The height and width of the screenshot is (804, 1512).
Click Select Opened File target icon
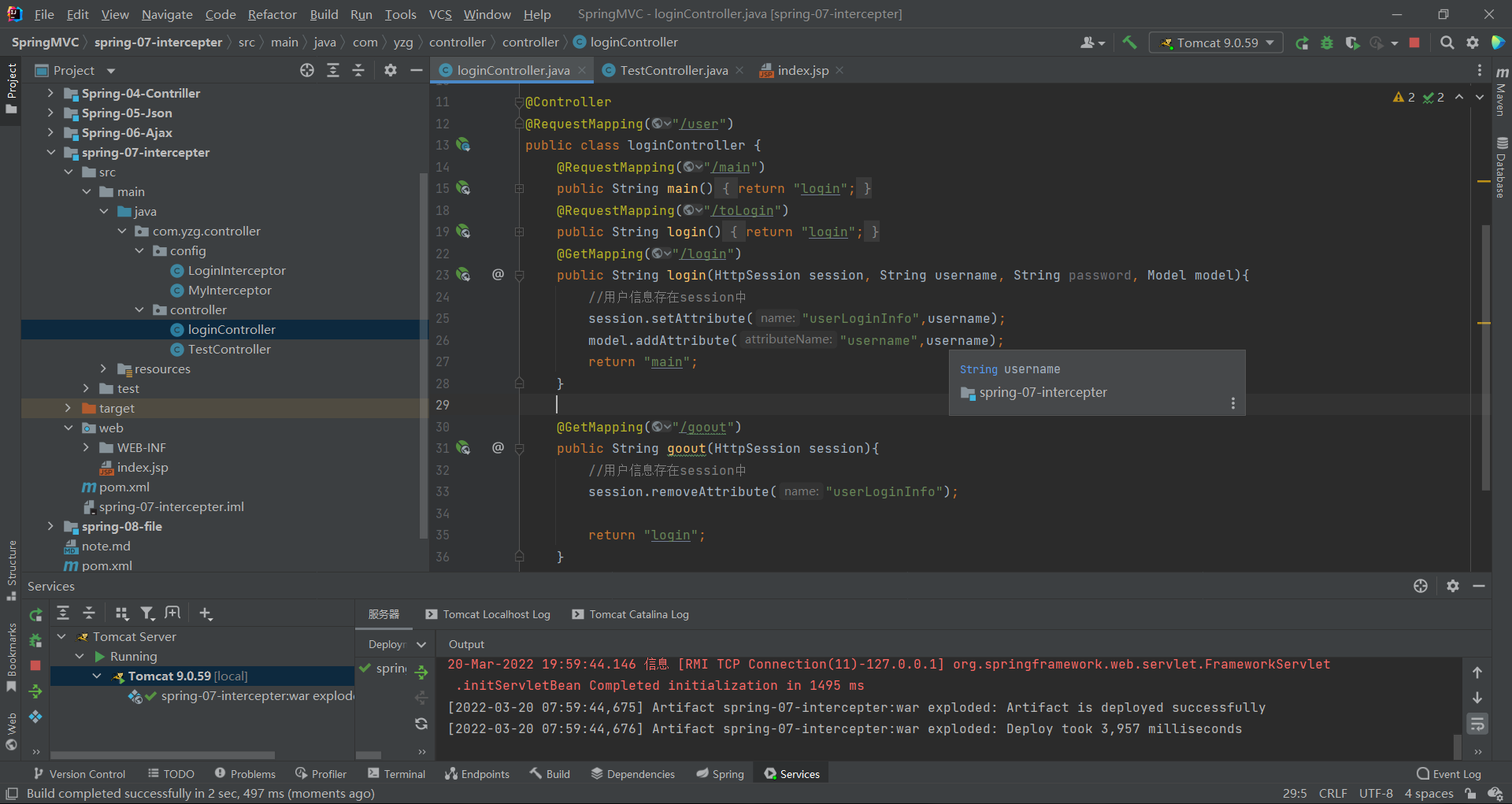pyautogui.click(x=307, y=70)
